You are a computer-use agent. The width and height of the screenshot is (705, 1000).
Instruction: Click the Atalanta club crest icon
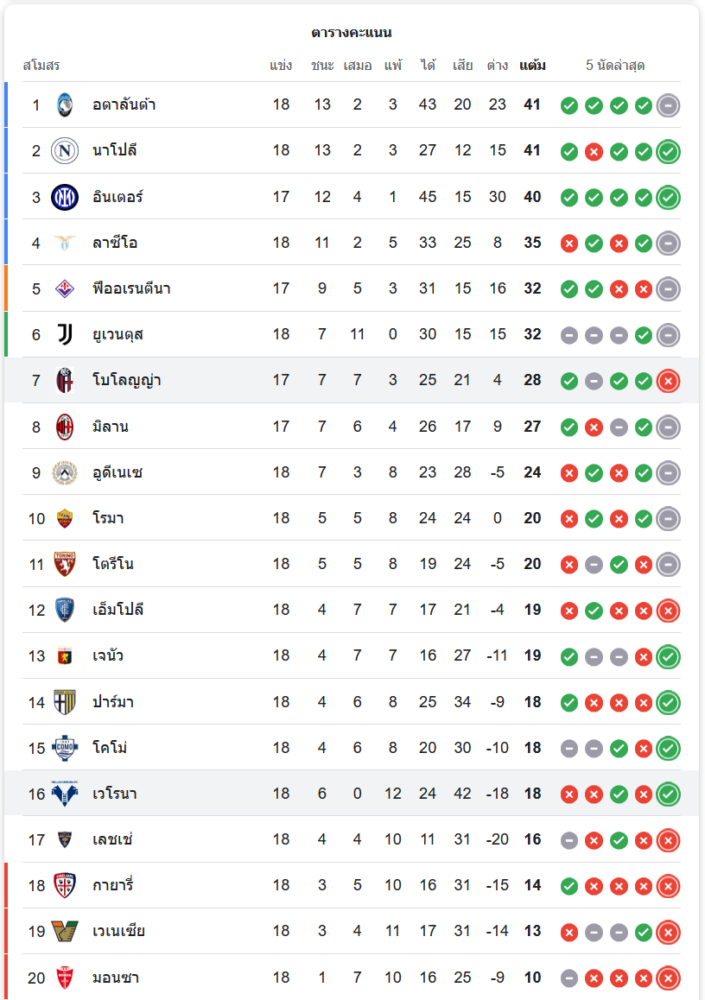click(65, 105)
